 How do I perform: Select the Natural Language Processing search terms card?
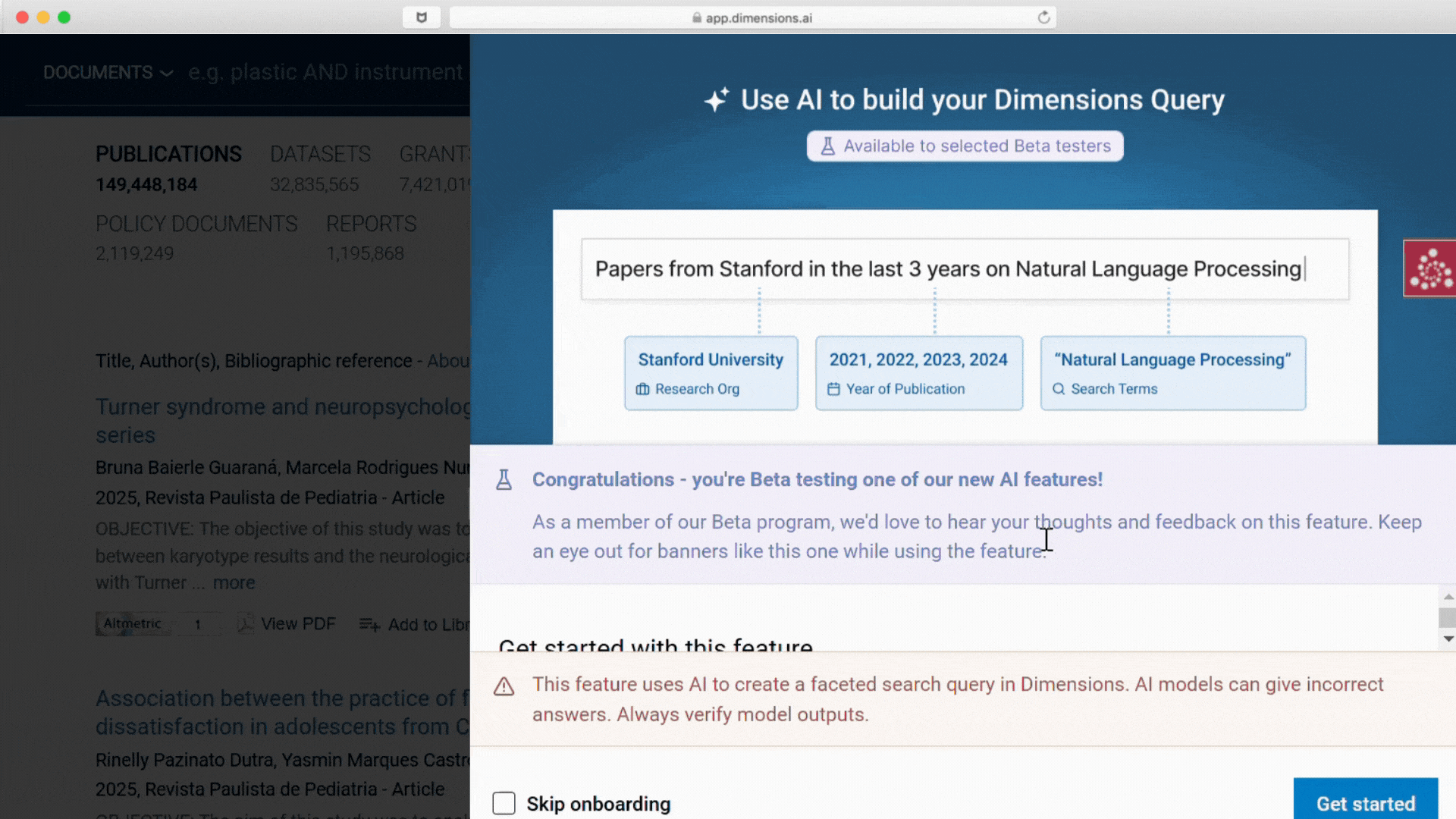tap(1172, 373)
